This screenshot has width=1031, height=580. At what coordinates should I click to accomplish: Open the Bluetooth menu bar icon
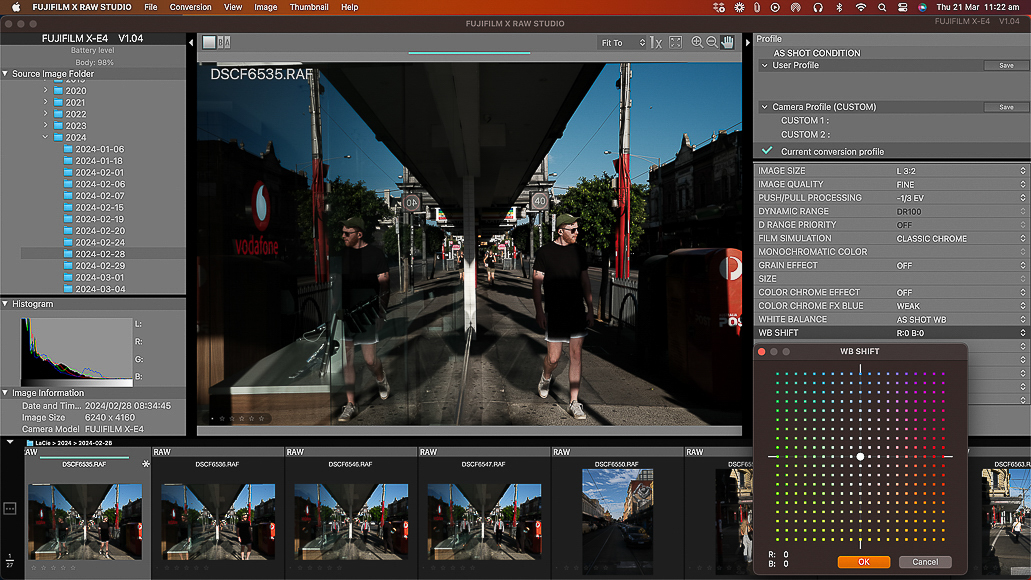pos(839,7)
